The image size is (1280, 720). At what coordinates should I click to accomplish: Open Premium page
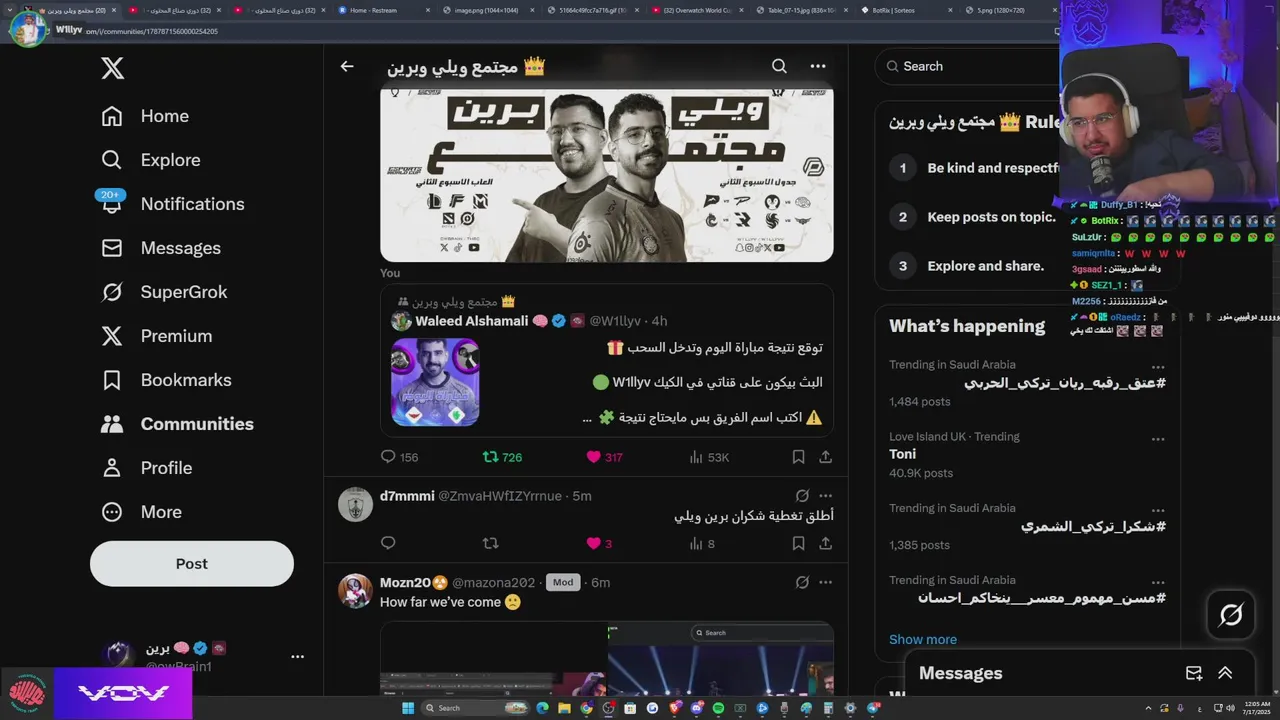tap(156, 336)
